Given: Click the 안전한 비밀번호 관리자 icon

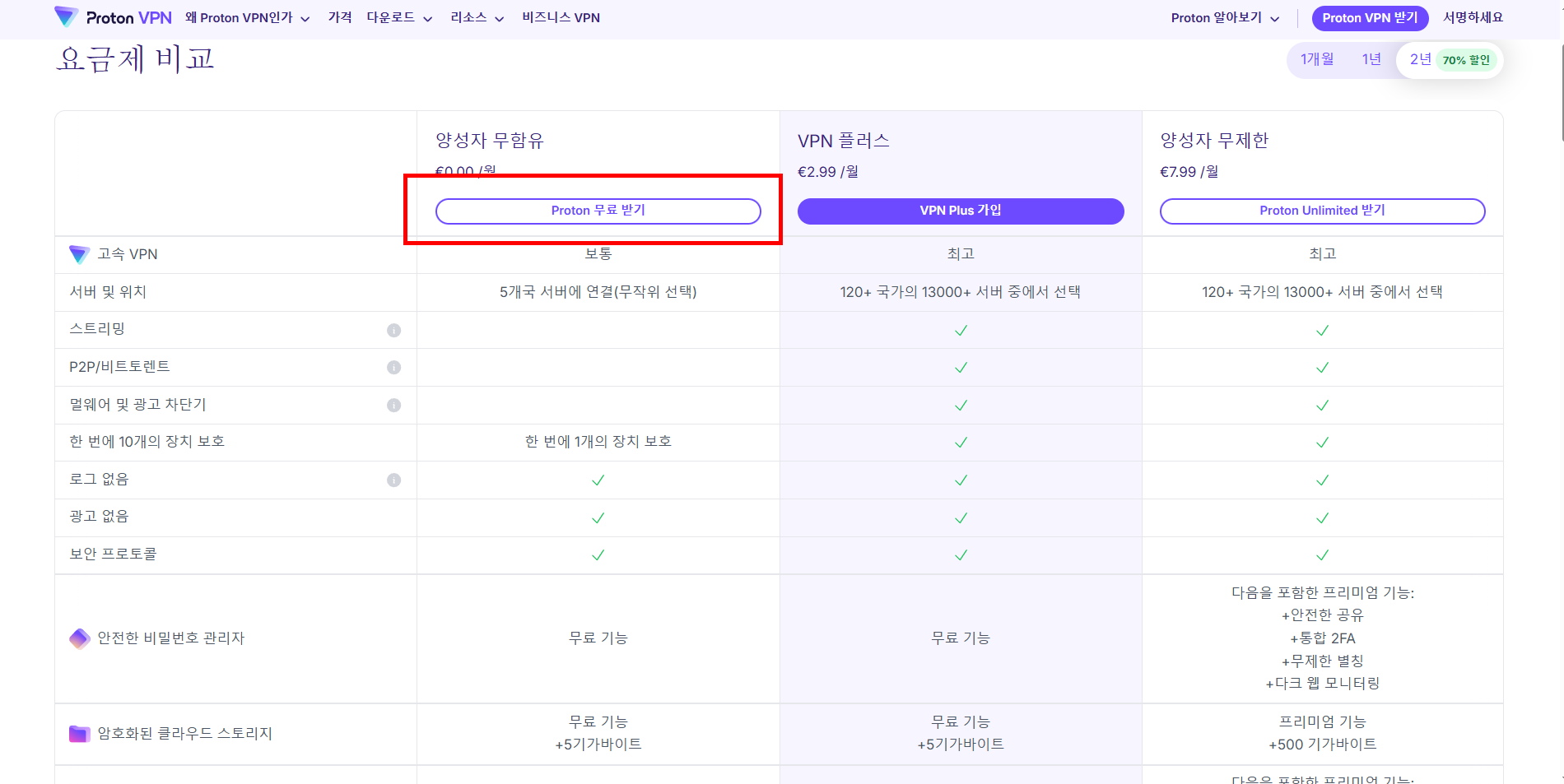Looking at the screenshot, I should (x=79, y=638).
